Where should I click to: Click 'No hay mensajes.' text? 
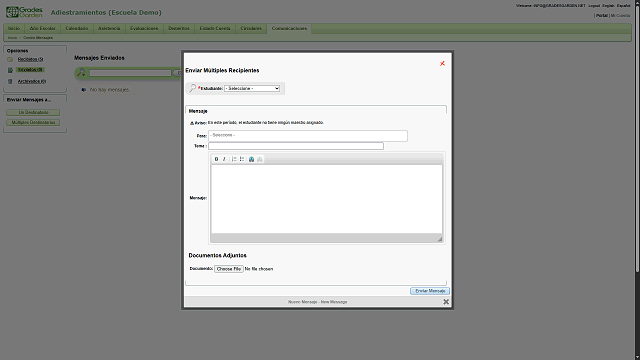[109, 90]
